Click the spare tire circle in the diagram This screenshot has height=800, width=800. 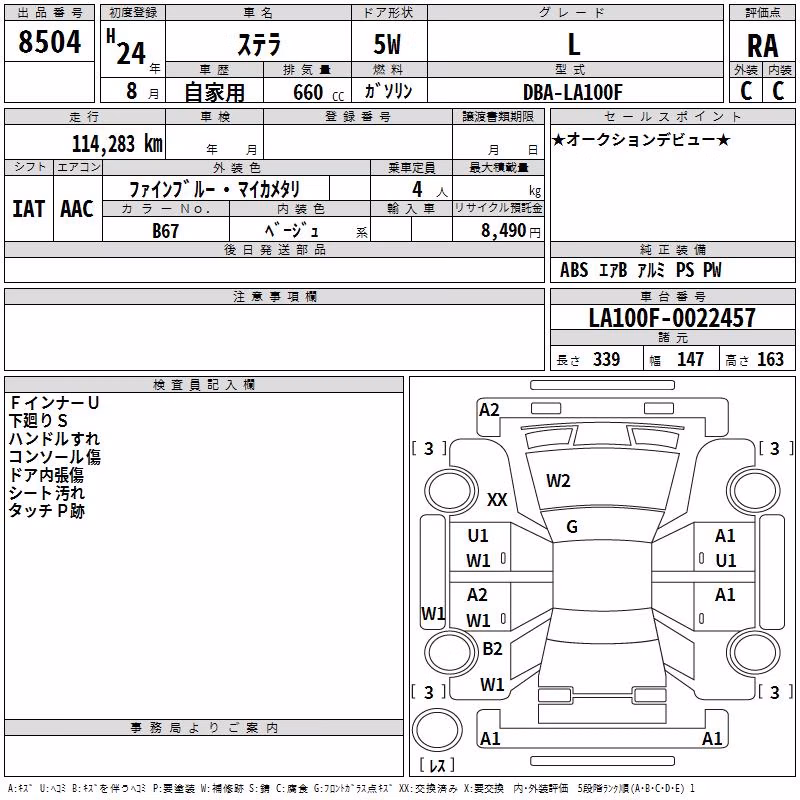click(437, 730)
